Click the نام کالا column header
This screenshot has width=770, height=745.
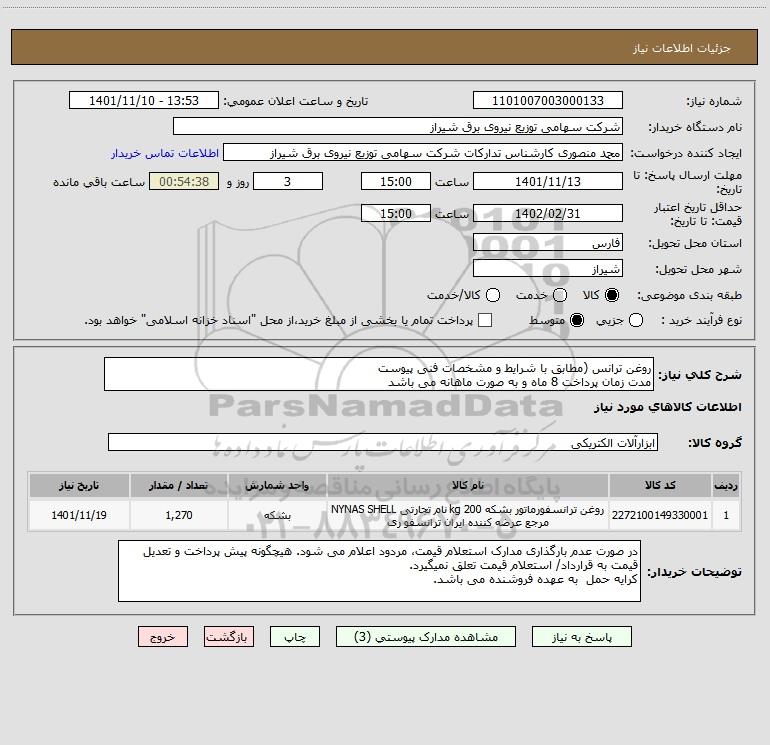[x=468, y=485]
